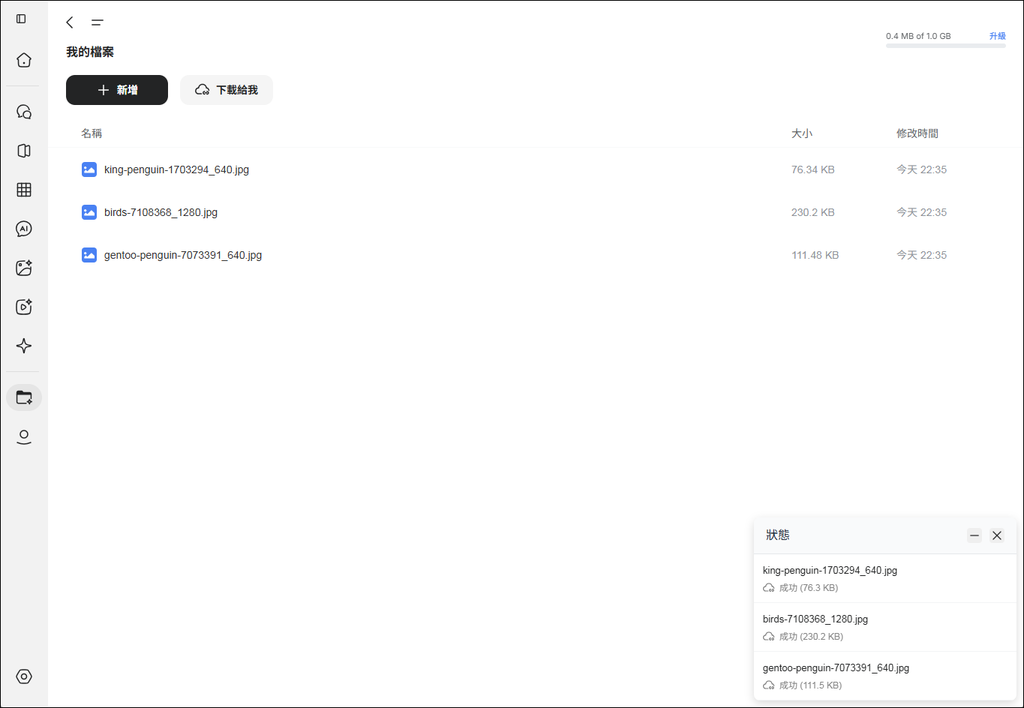This screenshot has height=708, width=1024.
Task: Click 成功 (230.2 KB) status text
Action: click(811, 637)
